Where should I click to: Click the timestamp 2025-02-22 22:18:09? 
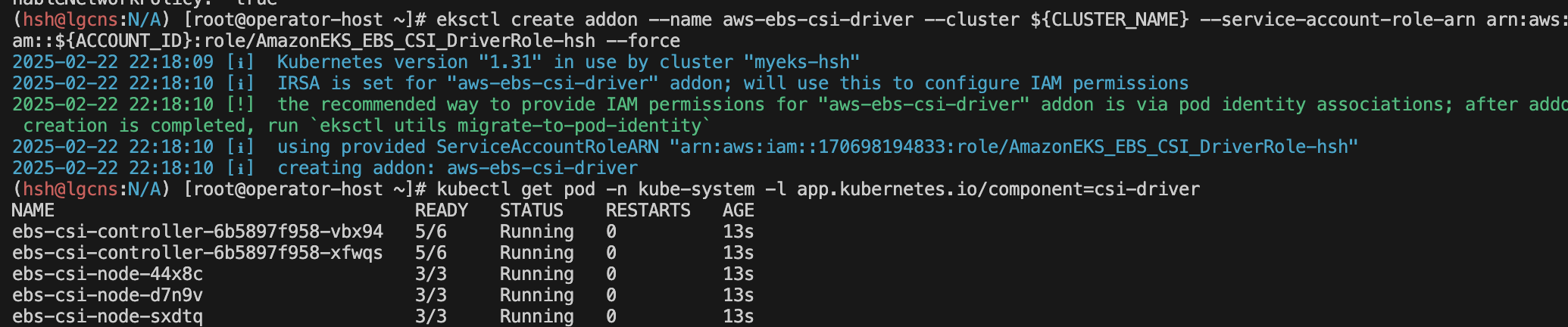[113, 62]
